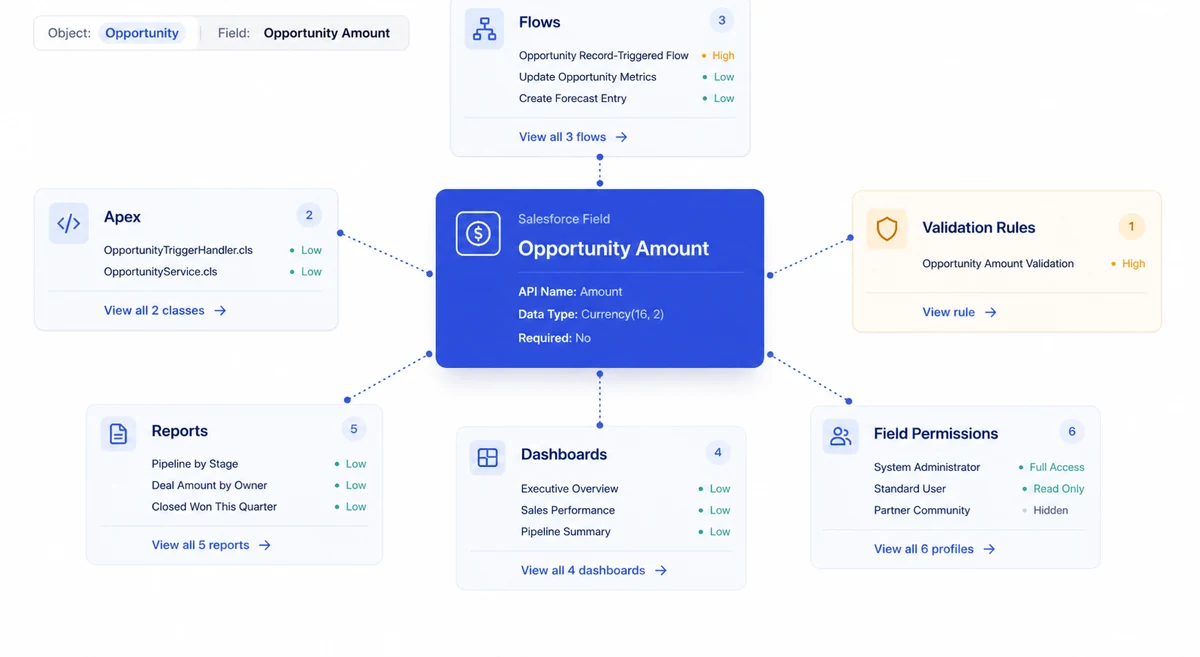Image resolution: width=1200 pixels, height=657 pixels.
Task: Click the dollar icon in Opportunity Amount card
Action: click(478, 234)
